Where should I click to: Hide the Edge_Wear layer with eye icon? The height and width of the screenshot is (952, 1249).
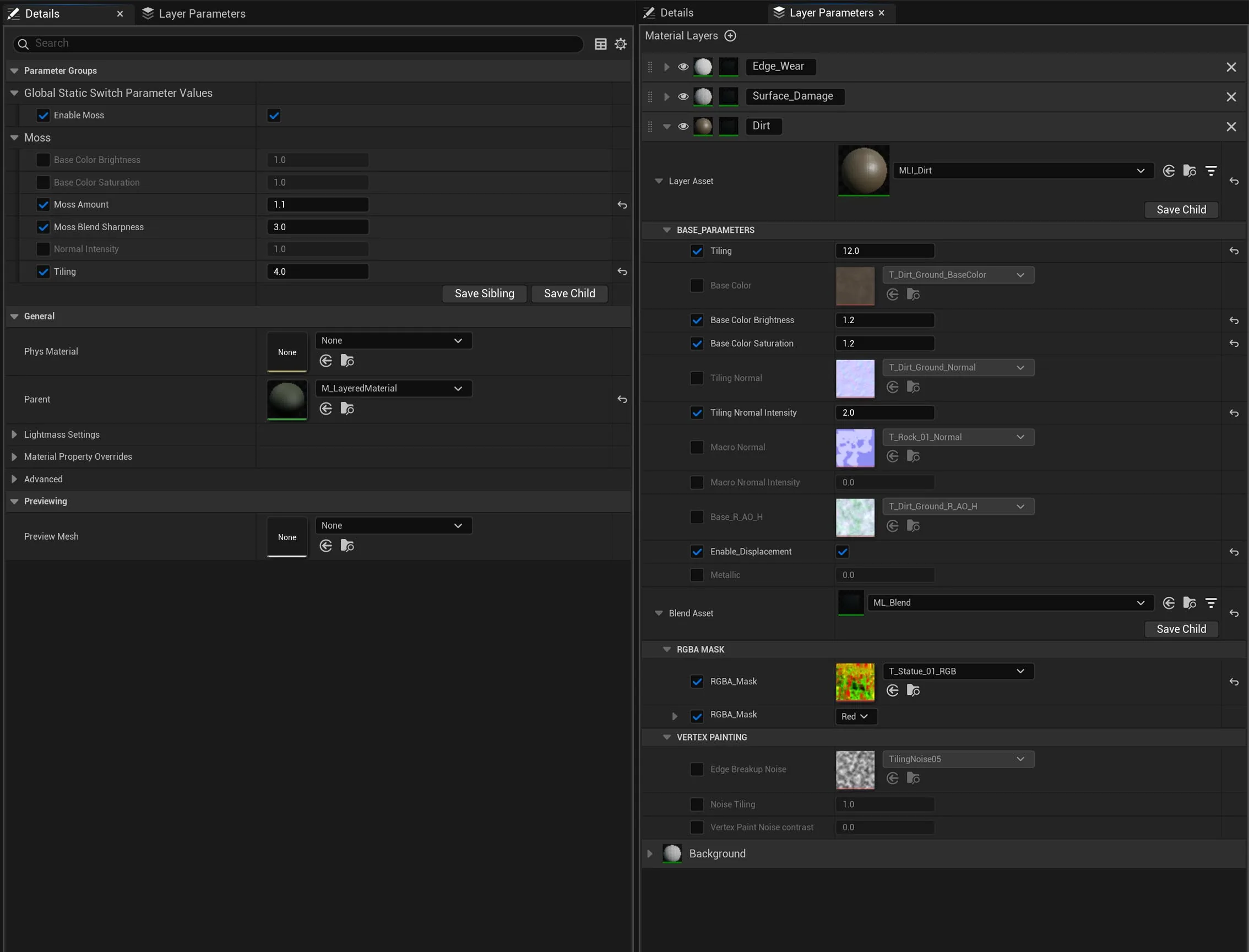683,67
